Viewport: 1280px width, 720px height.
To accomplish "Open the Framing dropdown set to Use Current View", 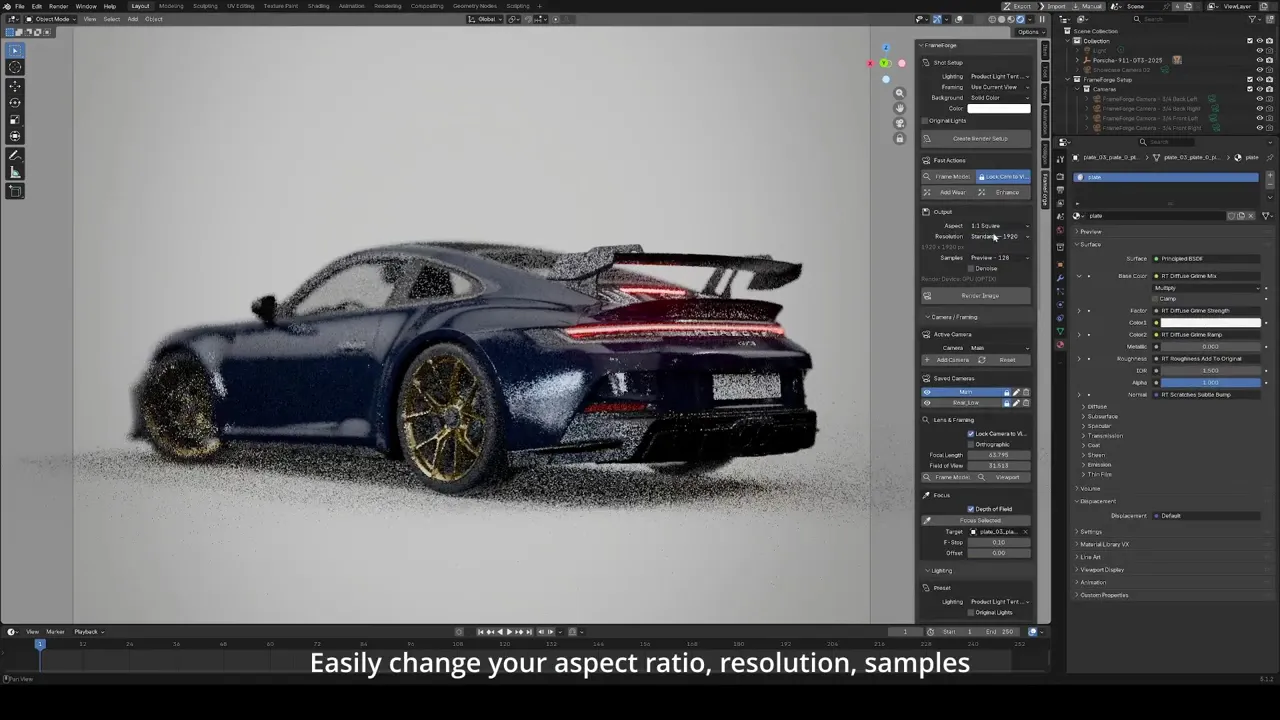I will click(999, 87).
